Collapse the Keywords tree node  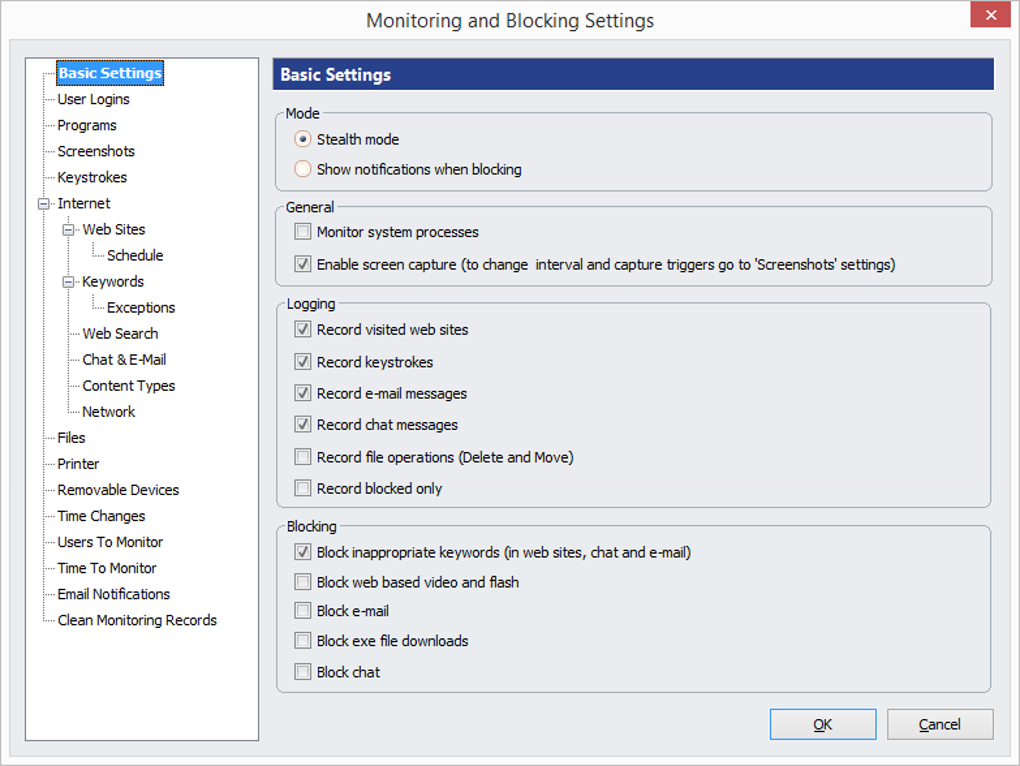pyautogui.click(x=69, y=282)
